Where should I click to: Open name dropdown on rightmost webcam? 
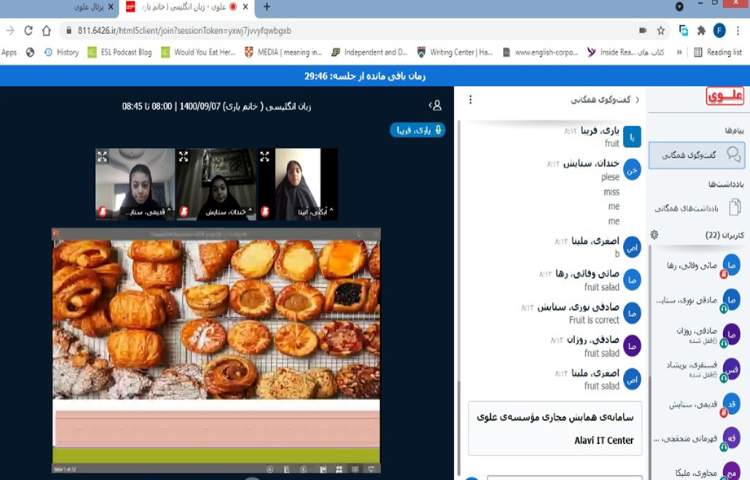pos(315,212)
